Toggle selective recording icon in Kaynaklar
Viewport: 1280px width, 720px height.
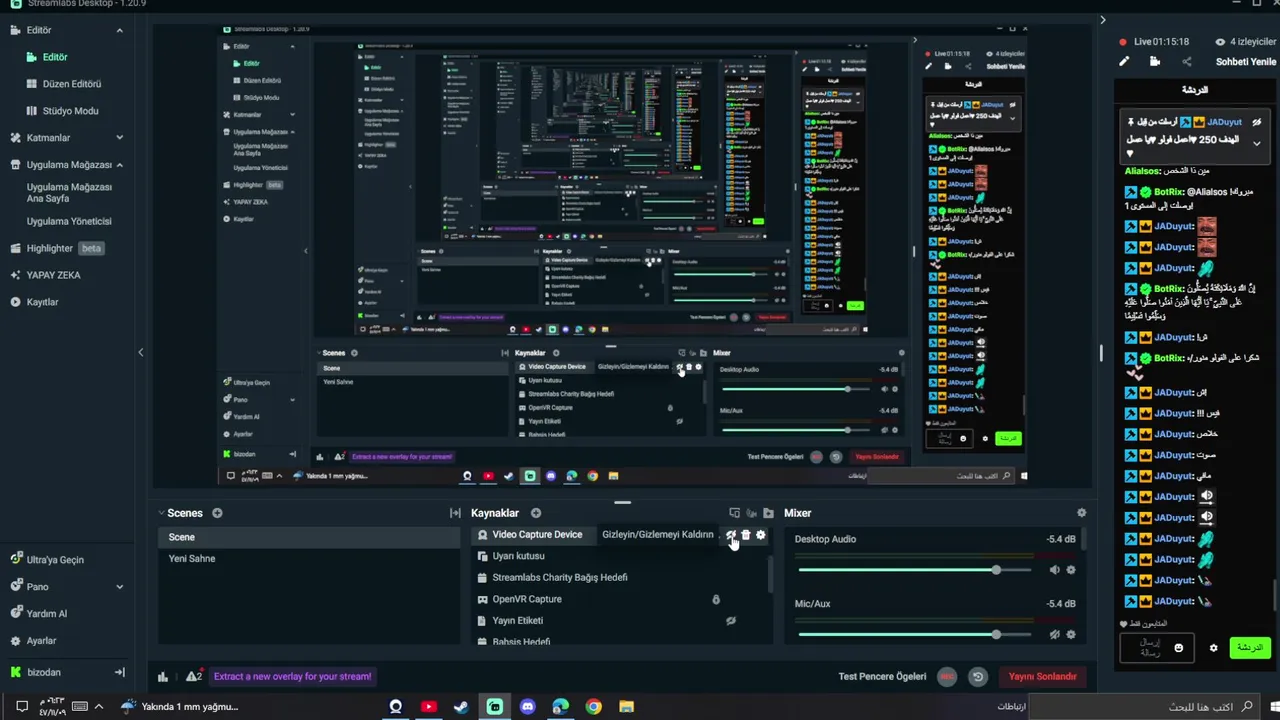[751, 513]
